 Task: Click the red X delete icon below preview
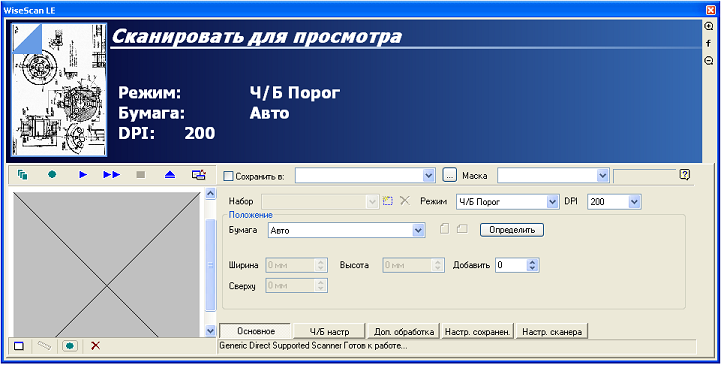[x=95, y=346]
